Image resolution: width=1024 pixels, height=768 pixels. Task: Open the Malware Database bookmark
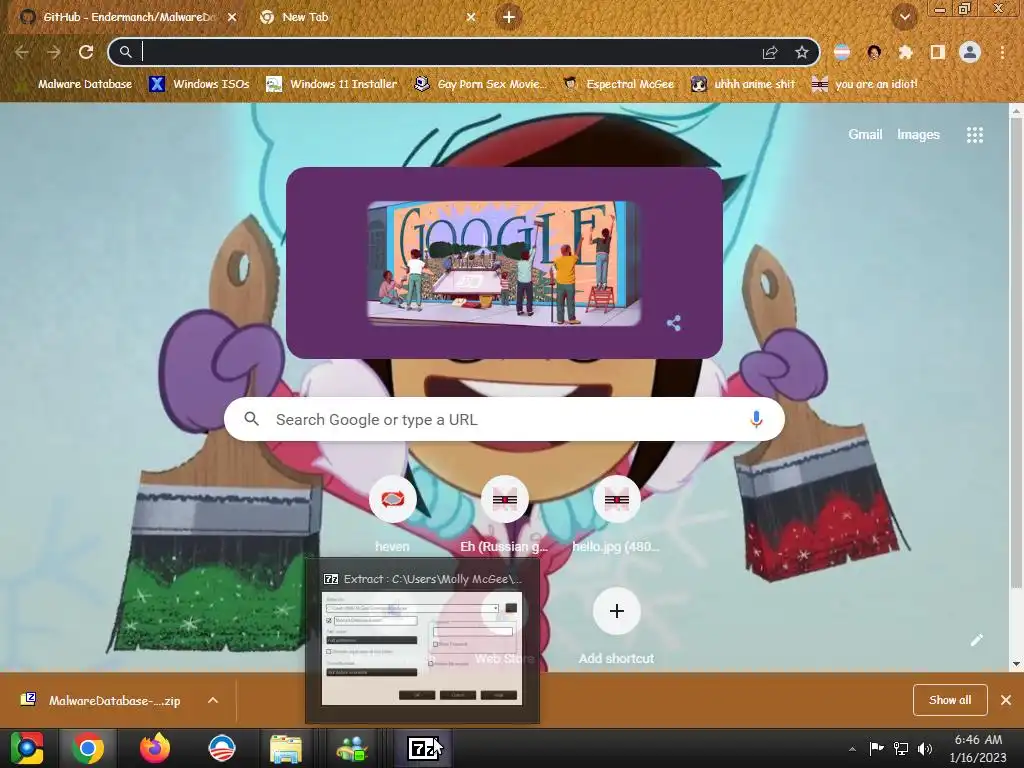tap(75, 84)
